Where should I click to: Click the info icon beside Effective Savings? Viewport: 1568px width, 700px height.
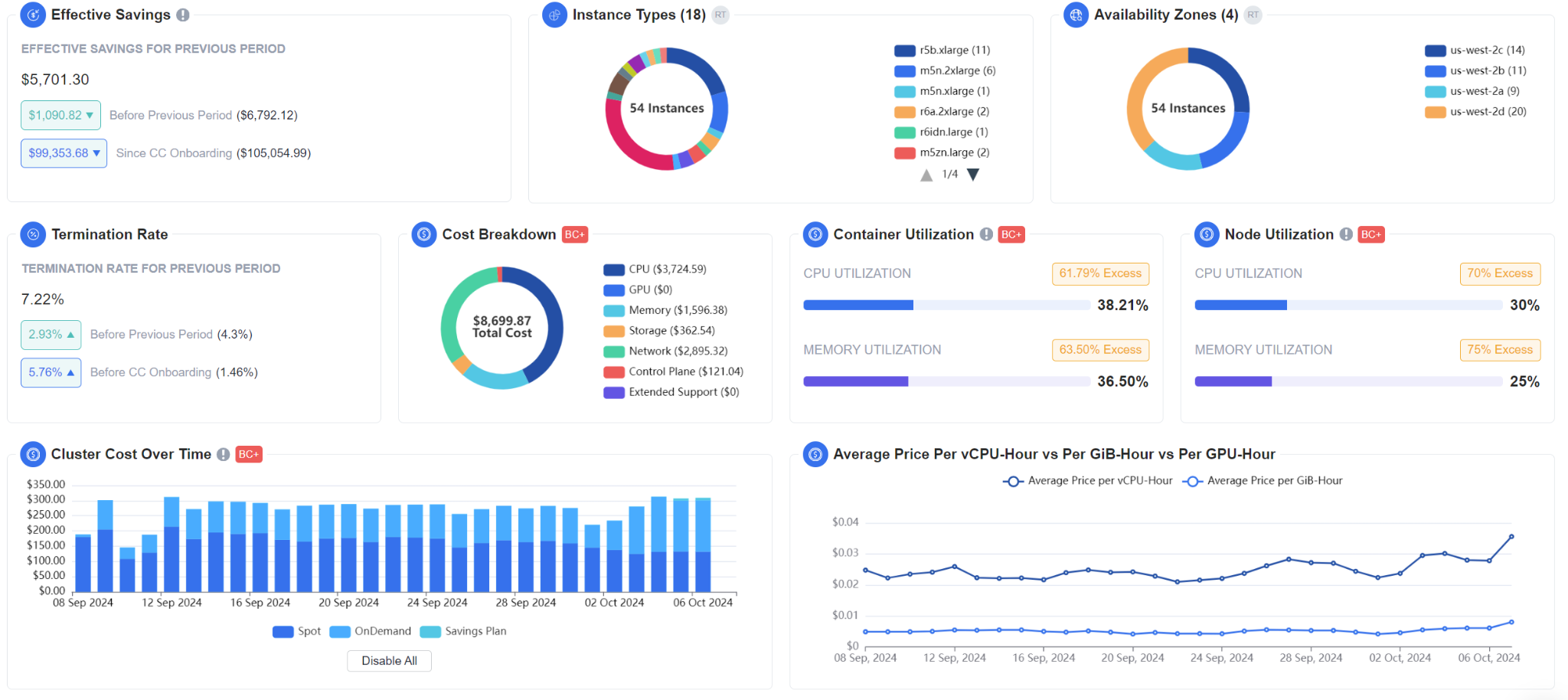(x=183, y=15)
